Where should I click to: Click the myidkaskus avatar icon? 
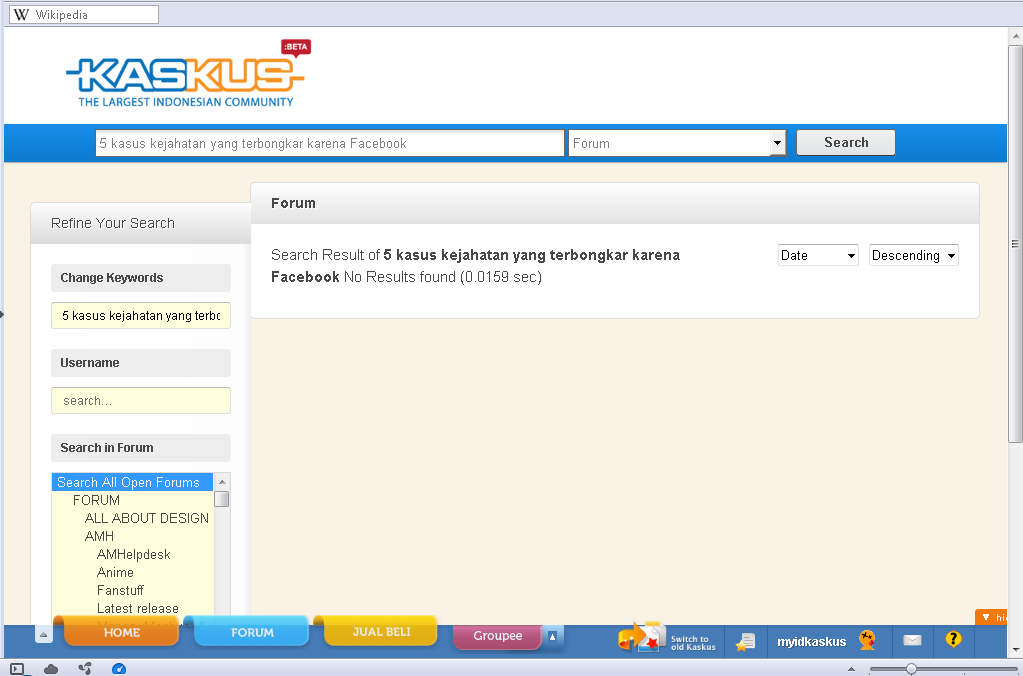click(x=867, y=640)
